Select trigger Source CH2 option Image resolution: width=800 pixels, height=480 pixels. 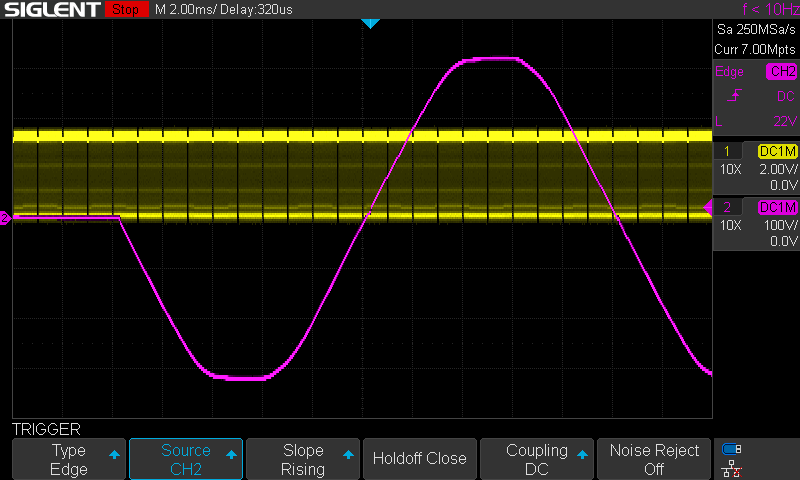(x=186, y=459)
